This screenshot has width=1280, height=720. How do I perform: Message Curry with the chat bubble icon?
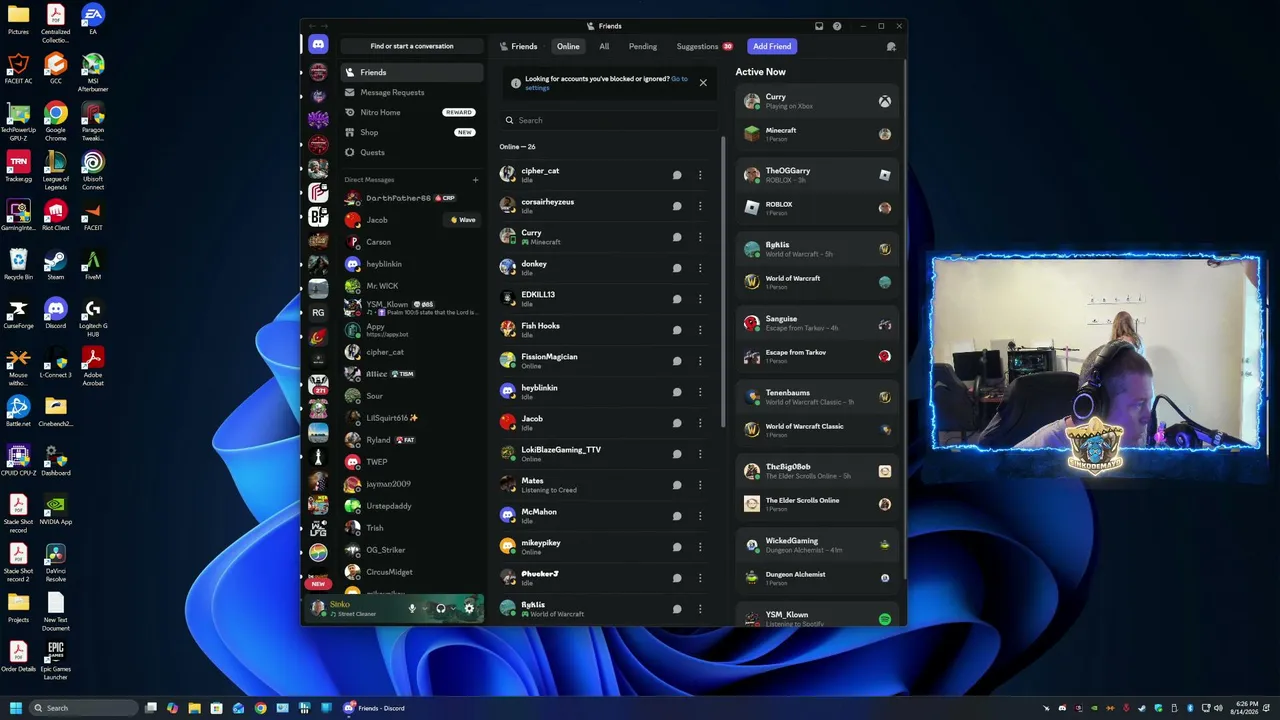pyautogui.click(x=677, y=237)
